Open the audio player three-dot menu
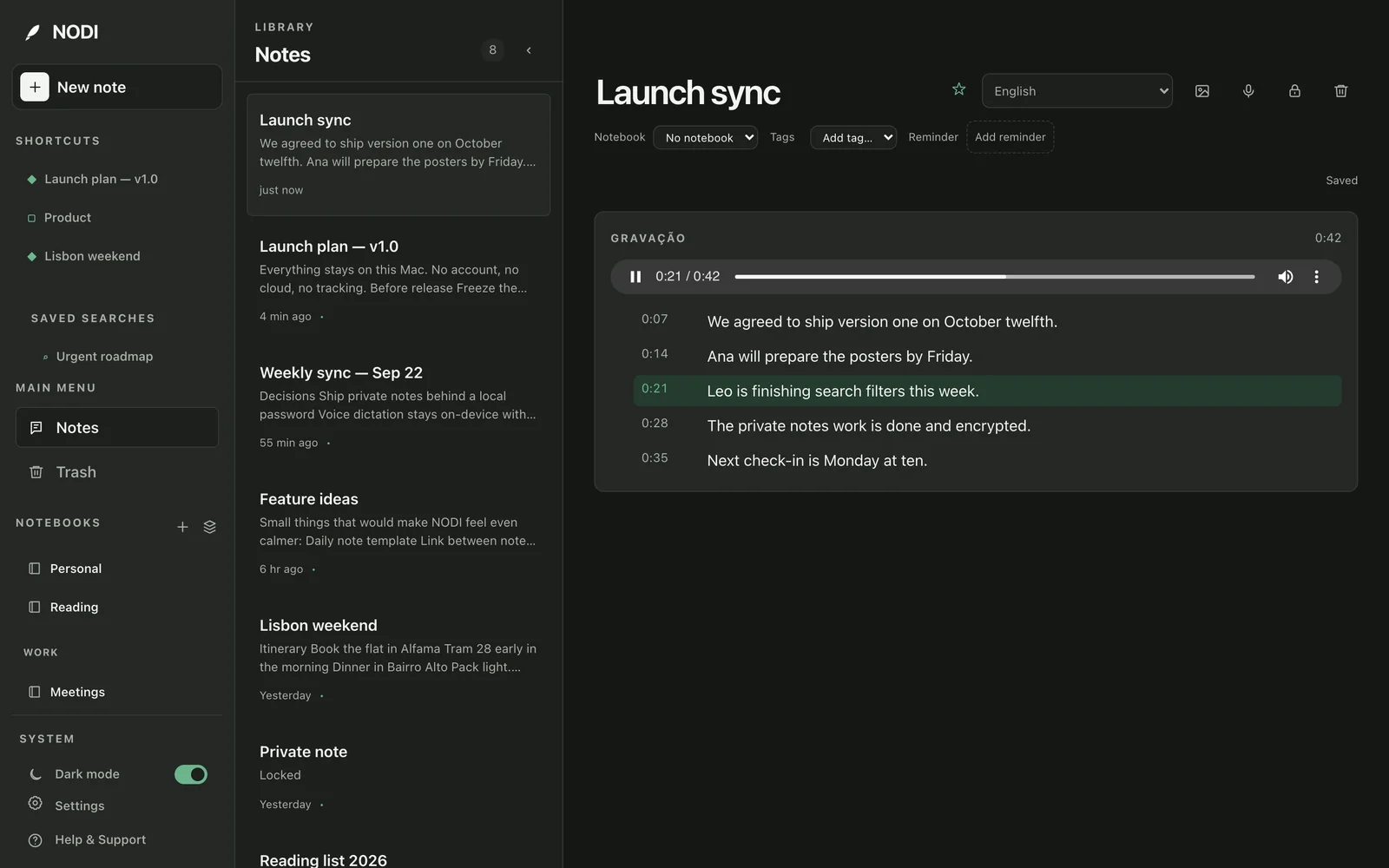This screenshot has height=868, width=1389. coord(1316,277)
